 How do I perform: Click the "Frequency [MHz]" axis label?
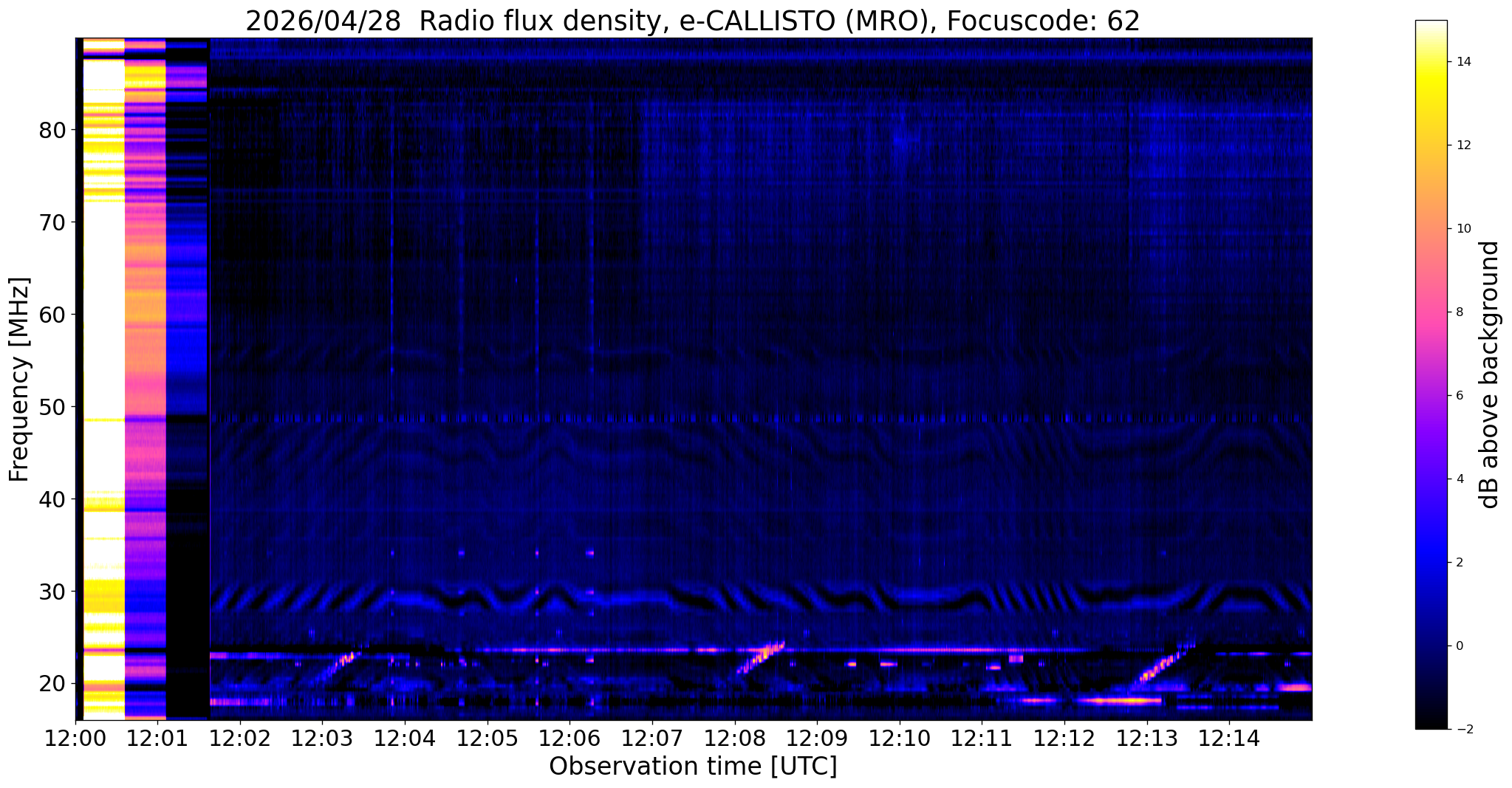tap(19, 379)
